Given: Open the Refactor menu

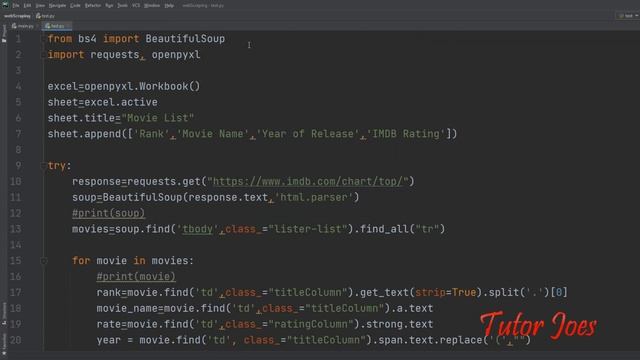Looking at the screenshot, I should click(x=93, y=6).
